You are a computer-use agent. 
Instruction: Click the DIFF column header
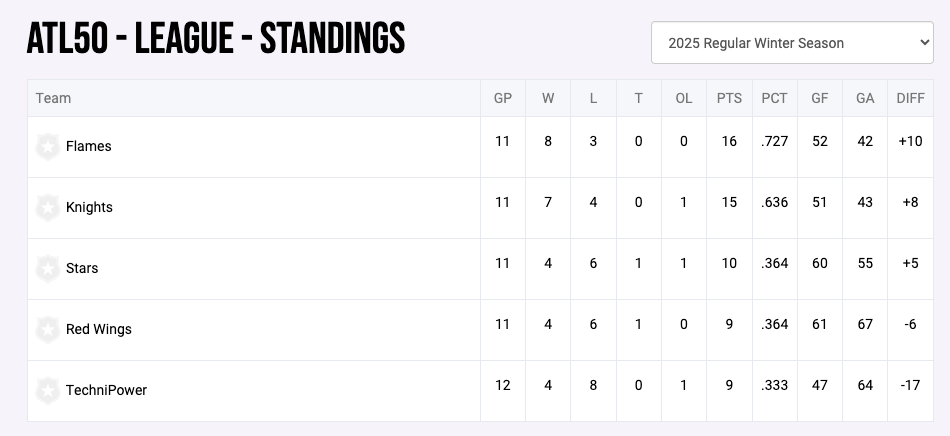910,98
